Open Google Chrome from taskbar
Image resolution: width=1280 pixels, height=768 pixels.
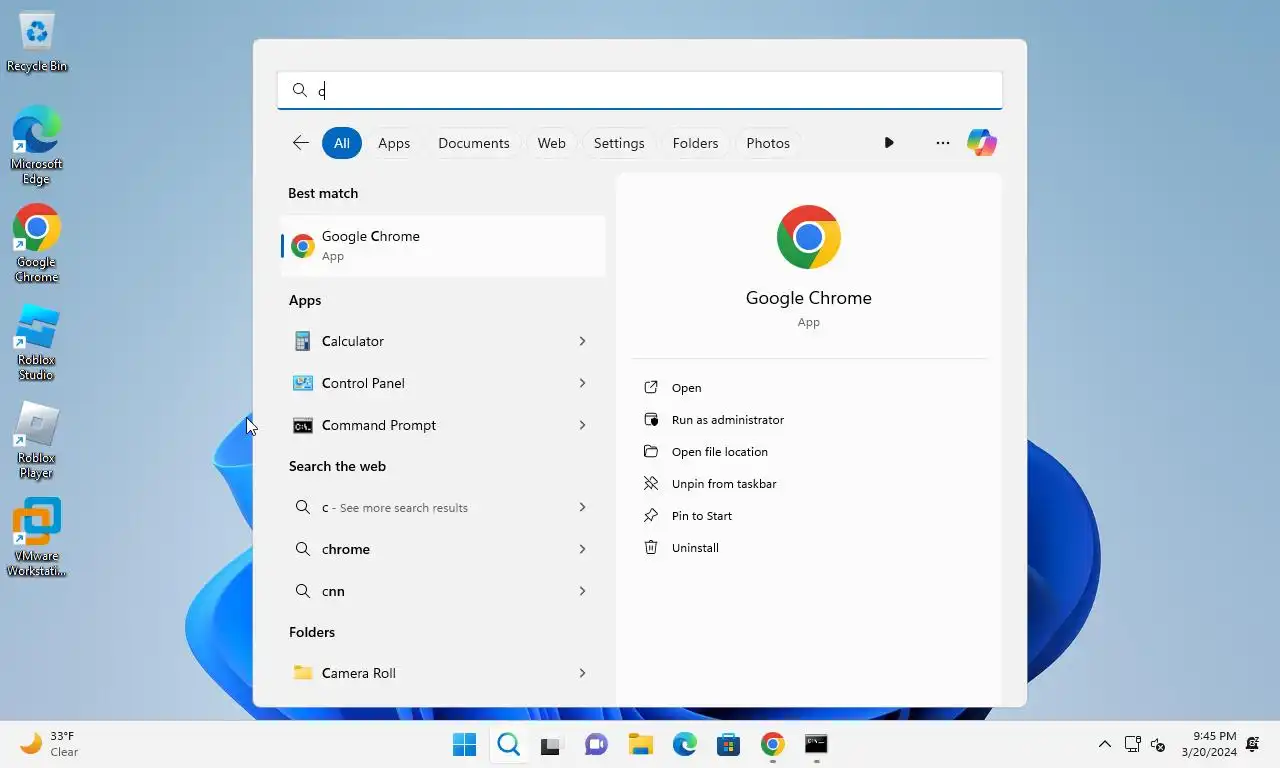pyautogui.click(x=772, y=744)
